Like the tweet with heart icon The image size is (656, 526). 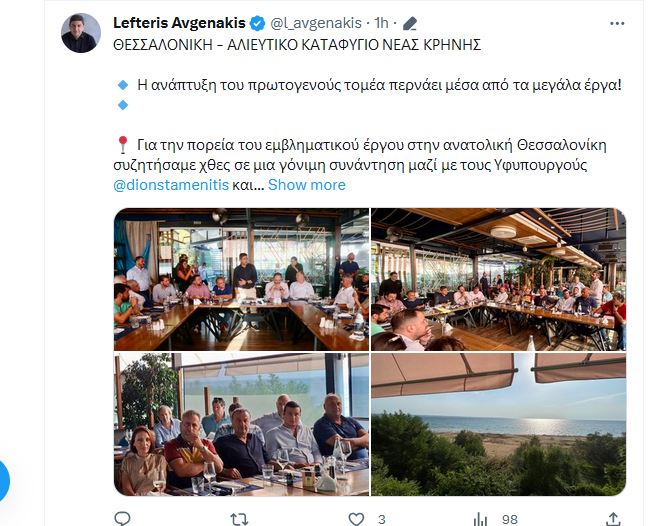point(356,519)
